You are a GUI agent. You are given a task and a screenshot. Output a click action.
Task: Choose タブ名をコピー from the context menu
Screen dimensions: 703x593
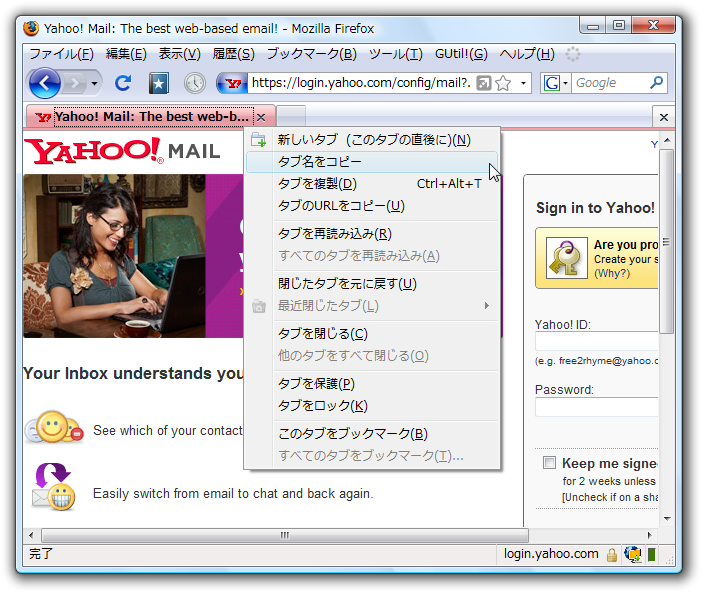click(x=372, y=162)
